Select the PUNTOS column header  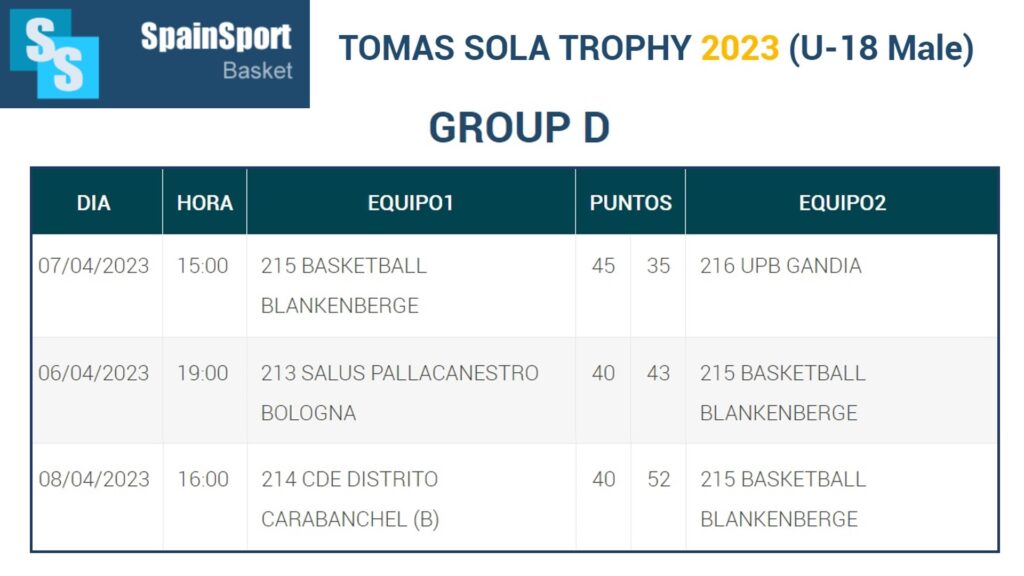[x=630, y=203]
